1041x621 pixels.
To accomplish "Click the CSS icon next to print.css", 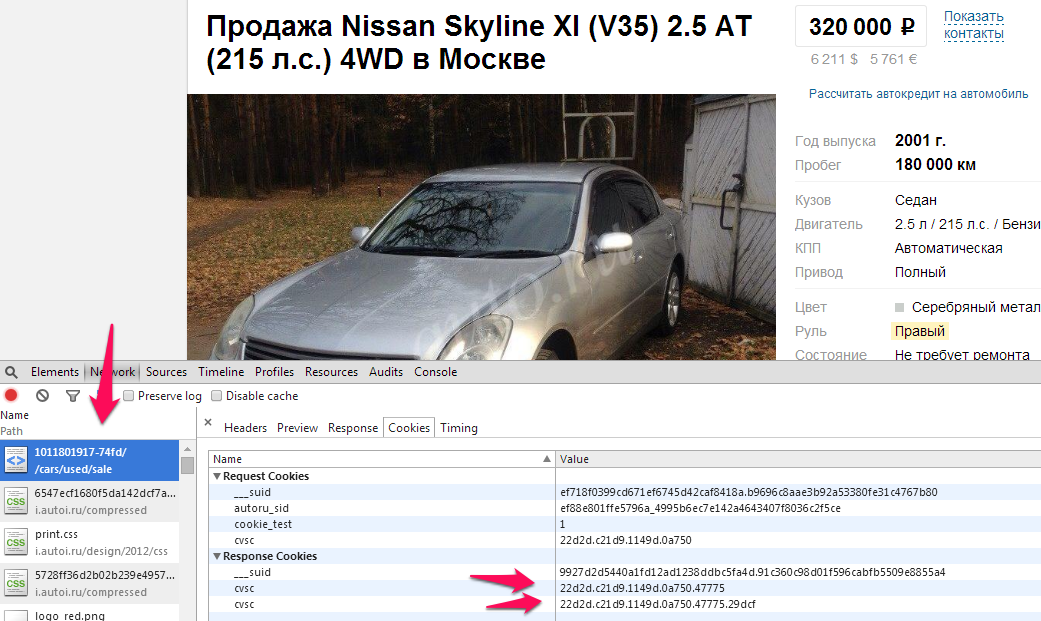I will (x=16, y=543).
